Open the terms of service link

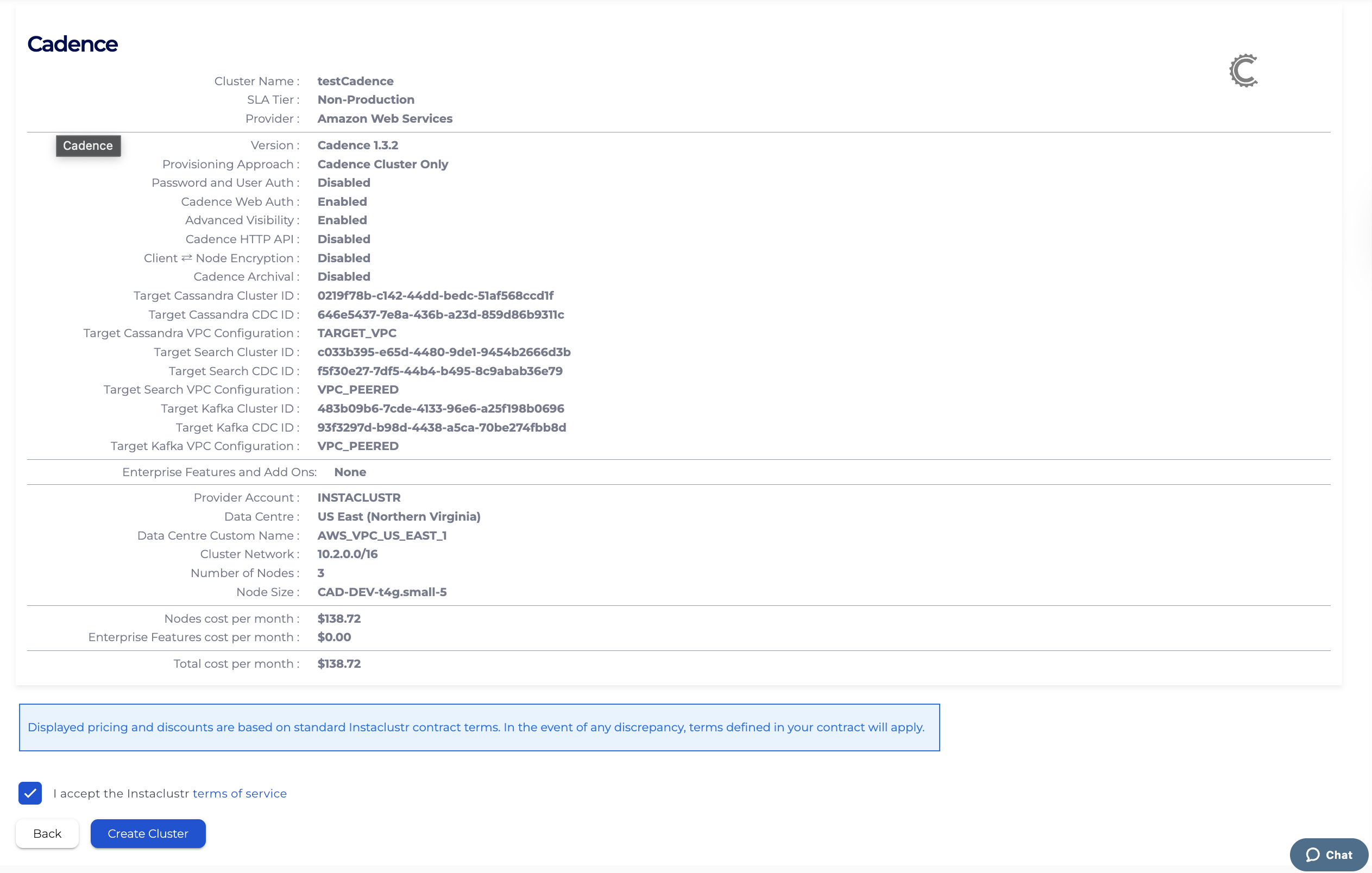tap(240, 793)
